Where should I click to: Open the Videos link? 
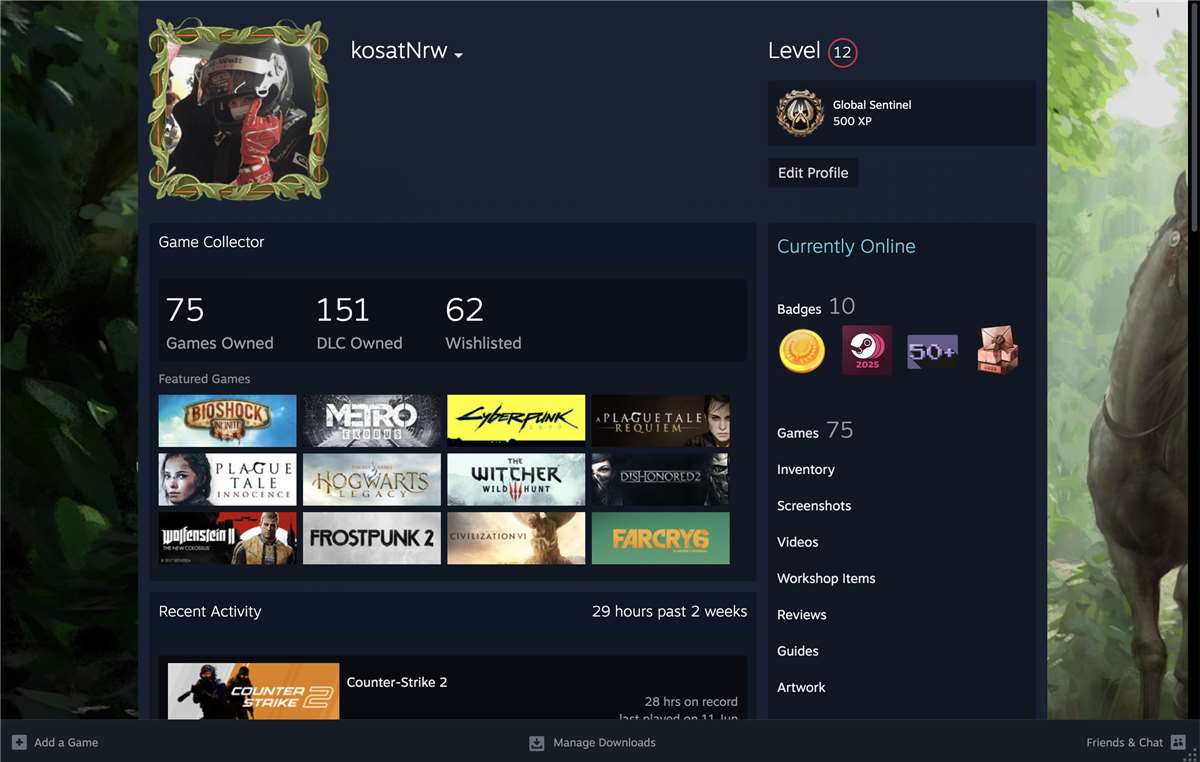798,542
